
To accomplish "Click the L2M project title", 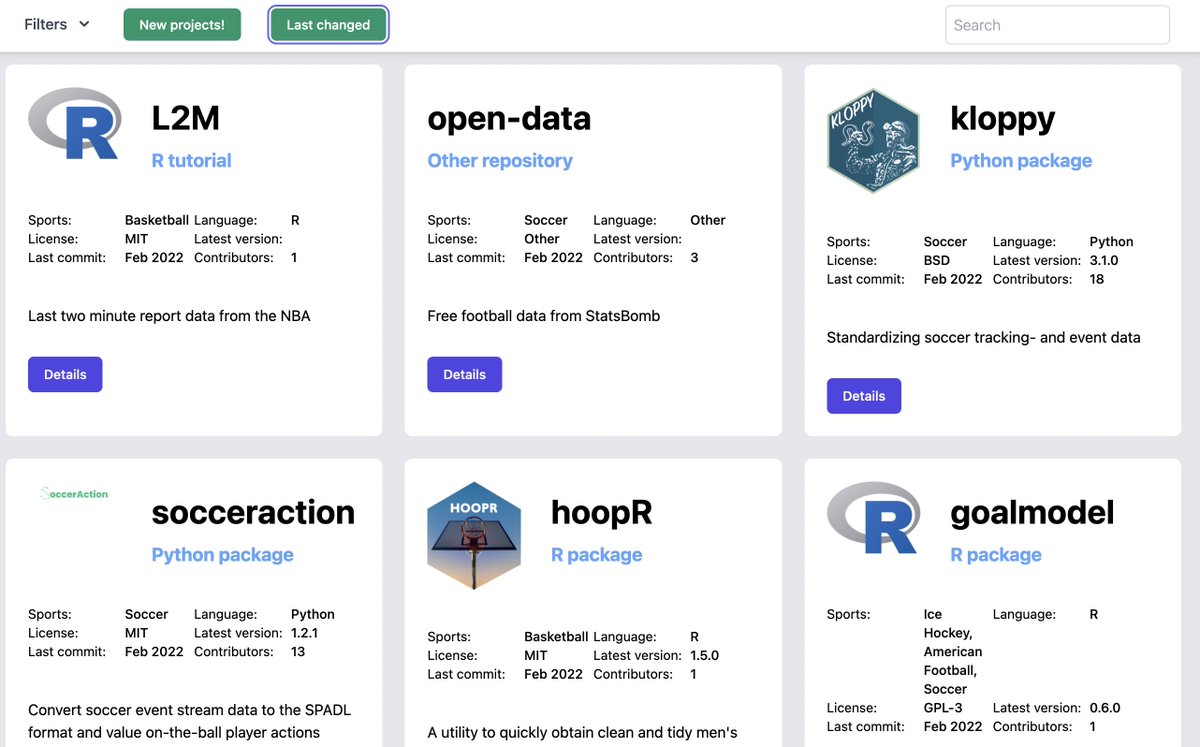I will pyautogui.click(x=186, y=118).
